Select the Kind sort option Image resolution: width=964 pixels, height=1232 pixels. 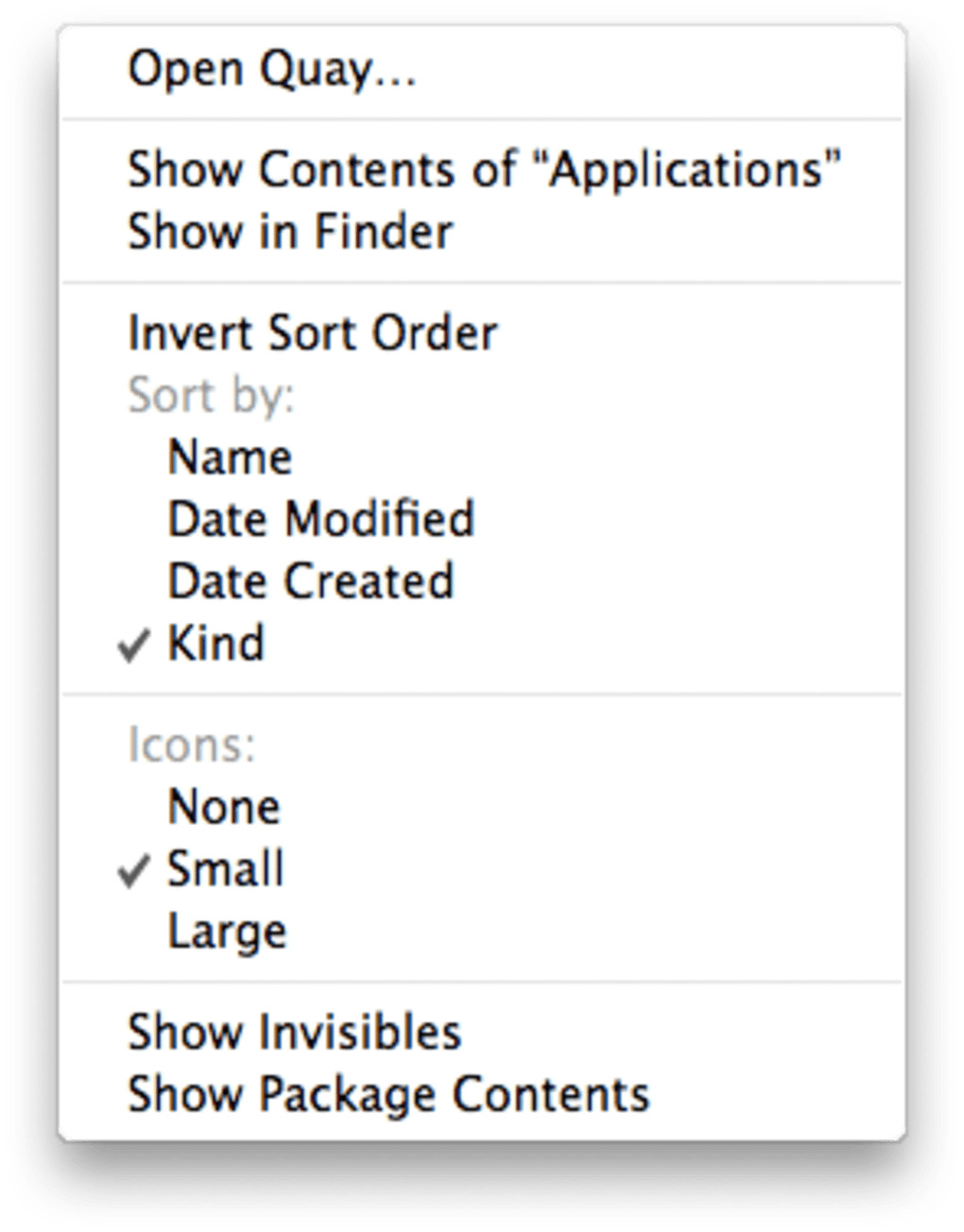(x=215, y=644)
